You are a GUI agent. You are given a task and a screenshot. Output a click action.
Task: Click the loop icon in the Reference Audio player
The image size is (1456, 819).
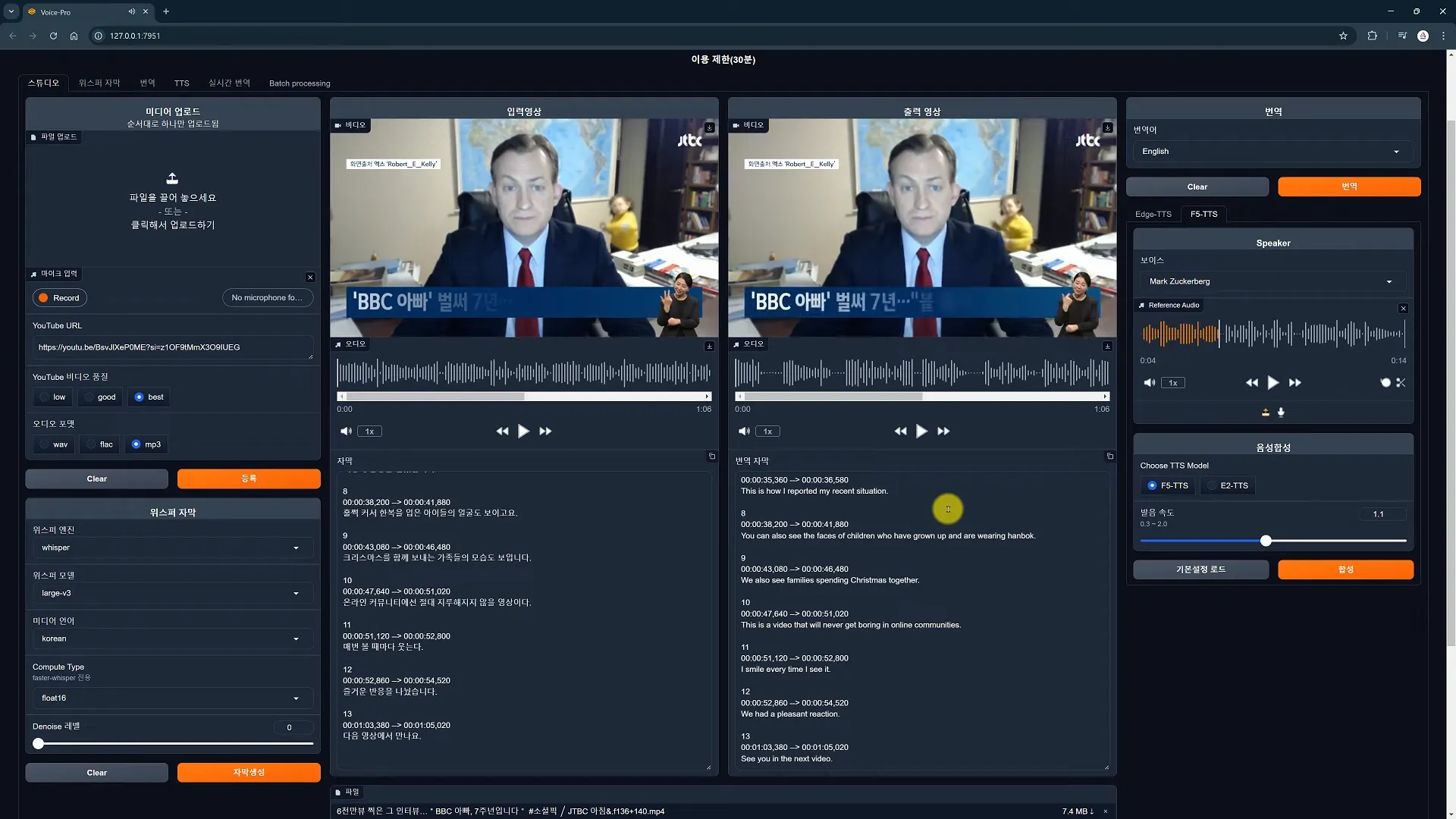click(x=1385, y=383)
